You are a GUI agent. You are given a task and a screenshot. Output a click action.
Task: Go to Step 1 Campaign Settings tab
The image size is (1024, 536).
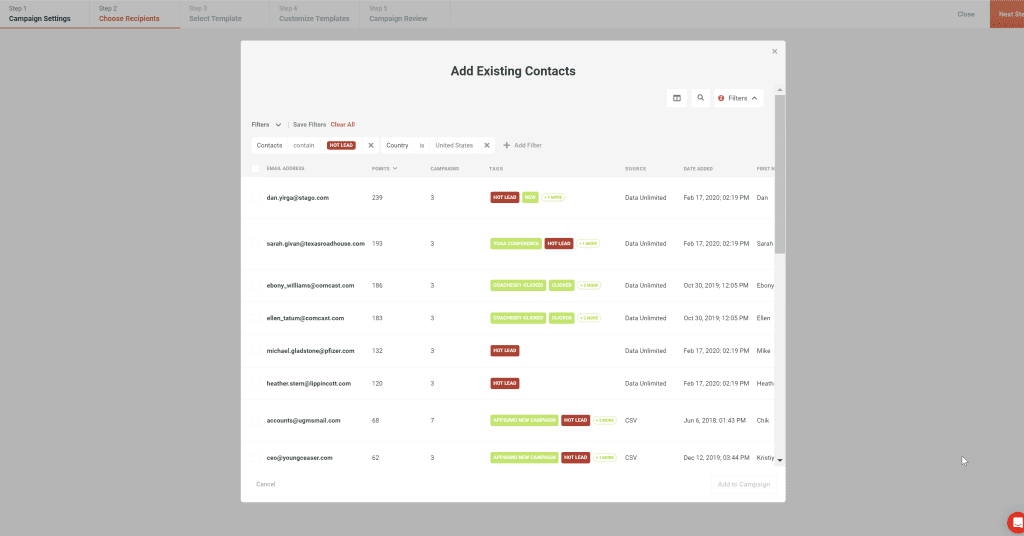point(44,14)
